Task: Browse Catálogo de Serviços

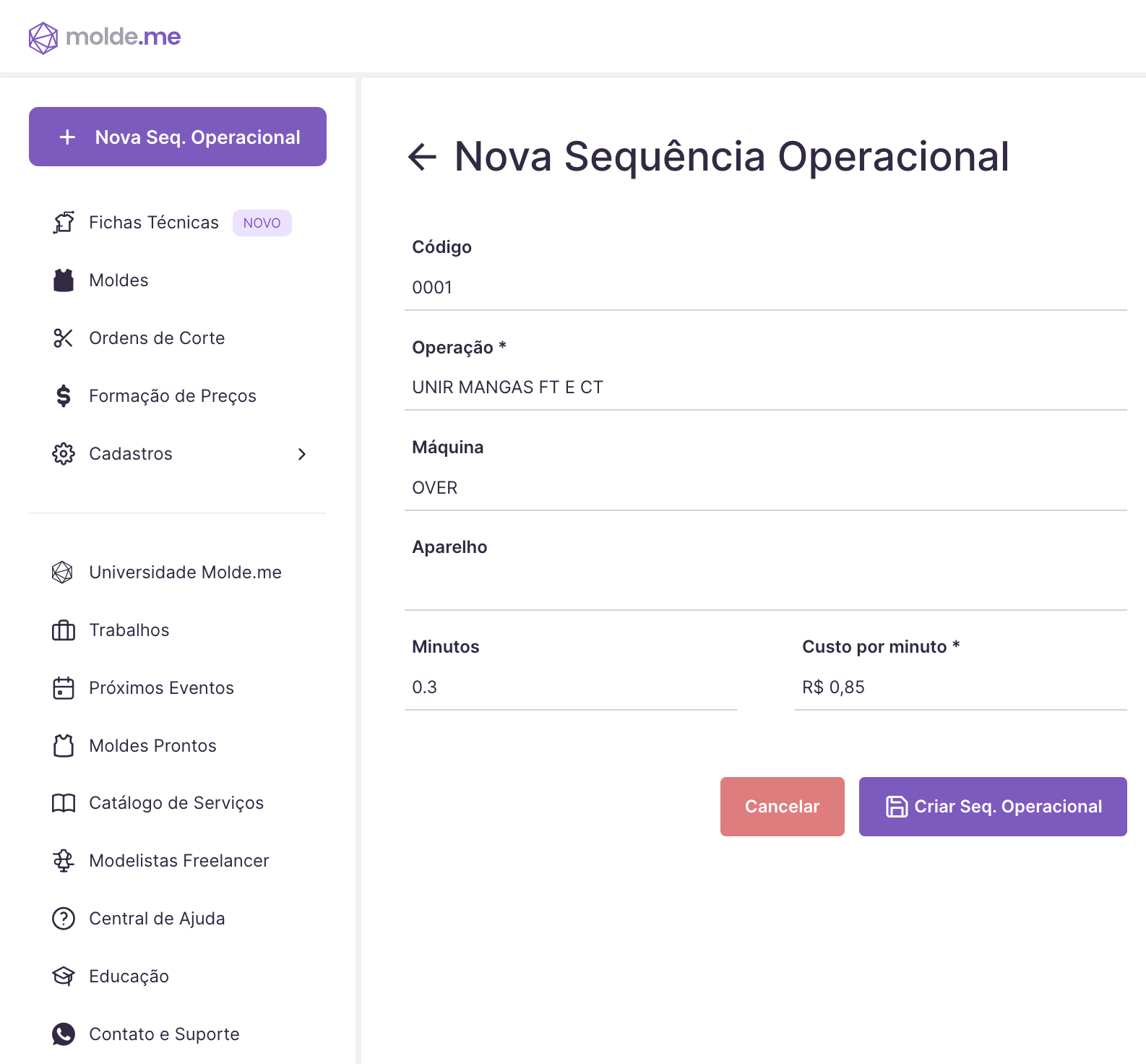Action: [x=178, y=803]
